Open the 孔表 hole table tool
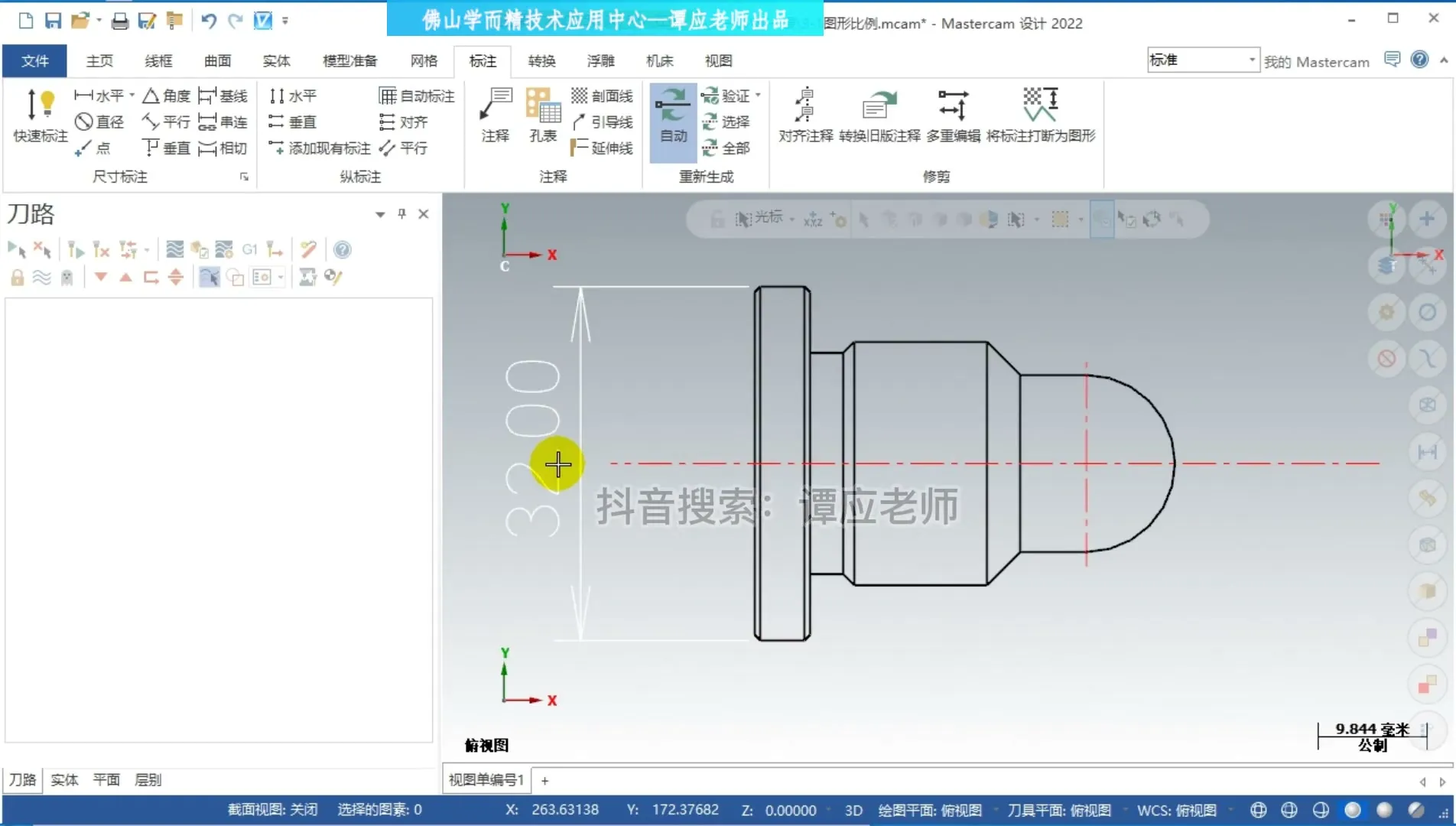This screenshot has height=826, width=1456. coord(543,115)
